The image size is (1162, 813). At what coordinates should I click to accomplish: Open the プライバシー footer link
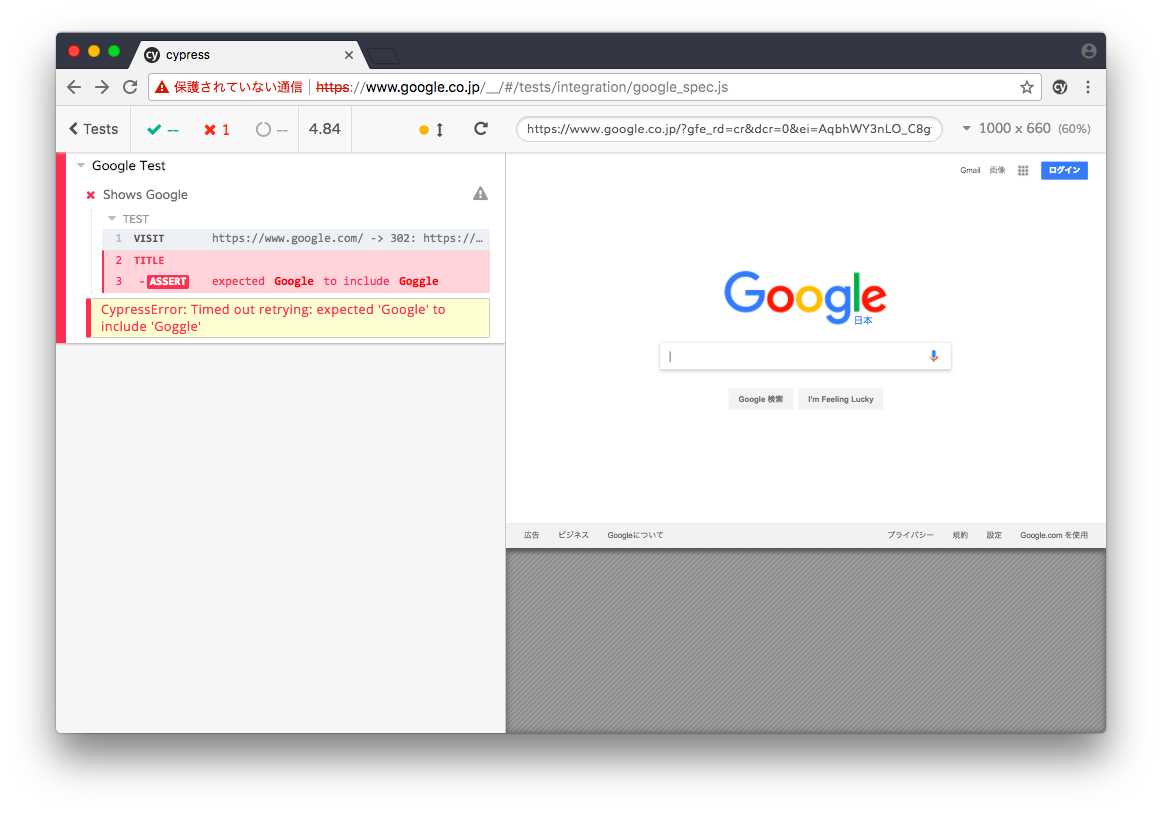(x=910, y=535)
